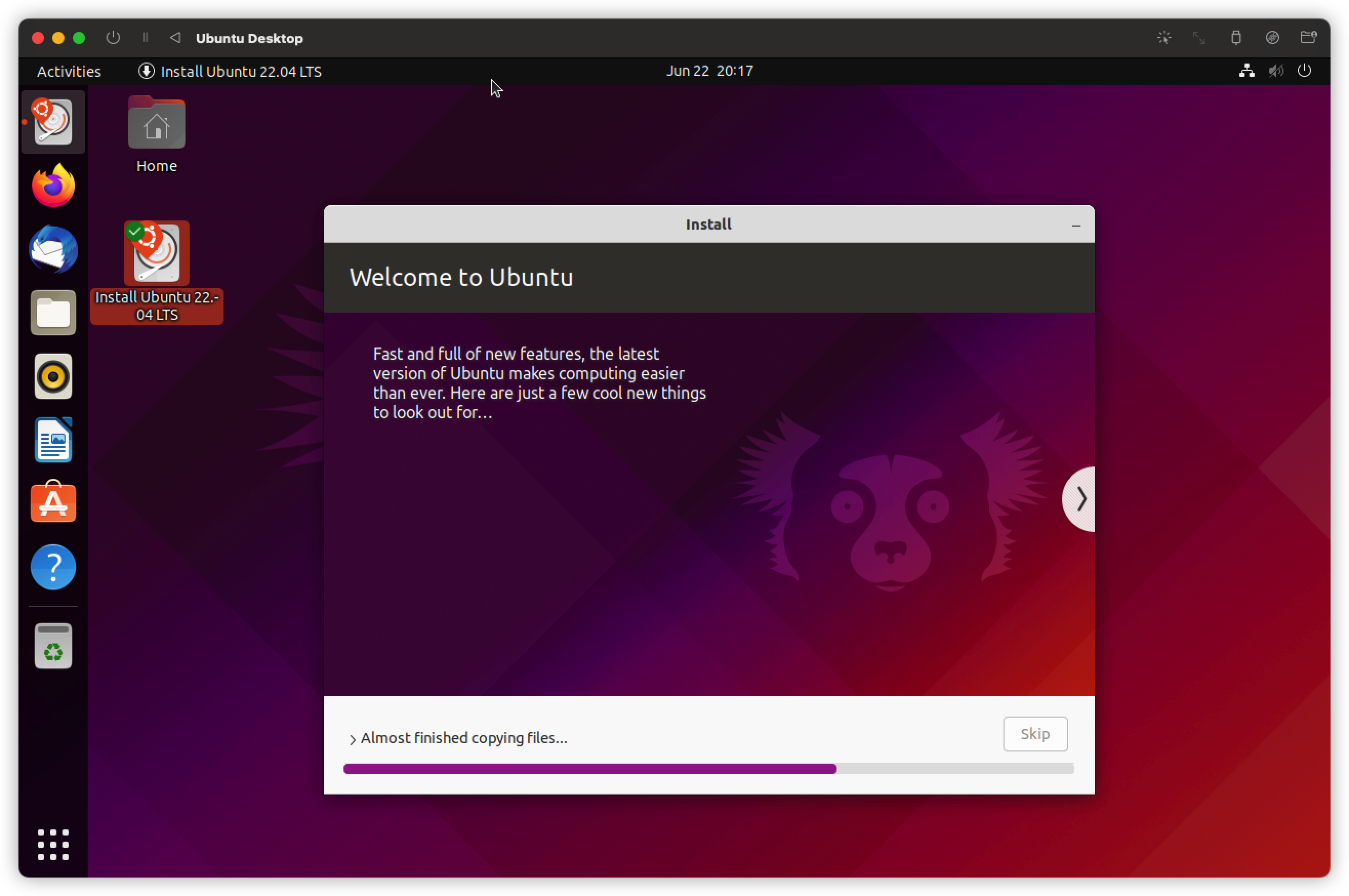This screenshot has width=1349, height=896.
Task: Click the Welcome to Ubuntu heading
Action: pos(461,277)
